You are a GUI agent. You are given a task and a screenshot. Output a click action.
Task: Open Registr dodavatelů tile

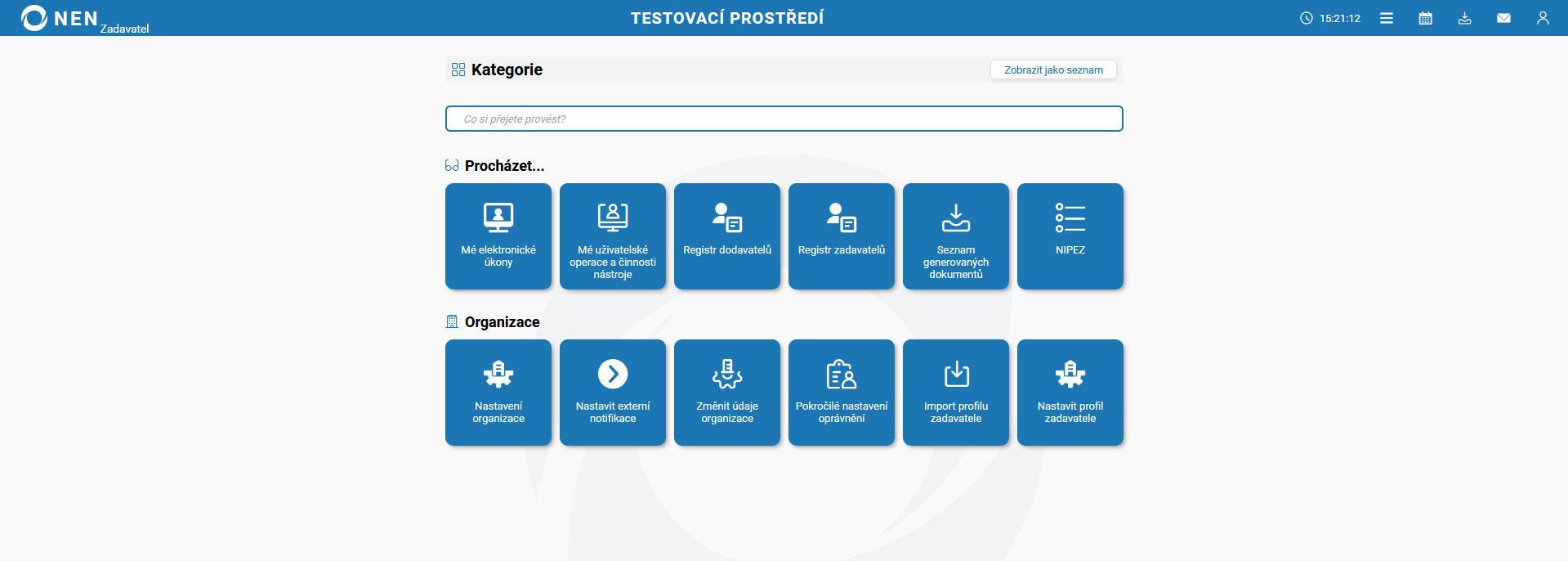coord(727,236)
